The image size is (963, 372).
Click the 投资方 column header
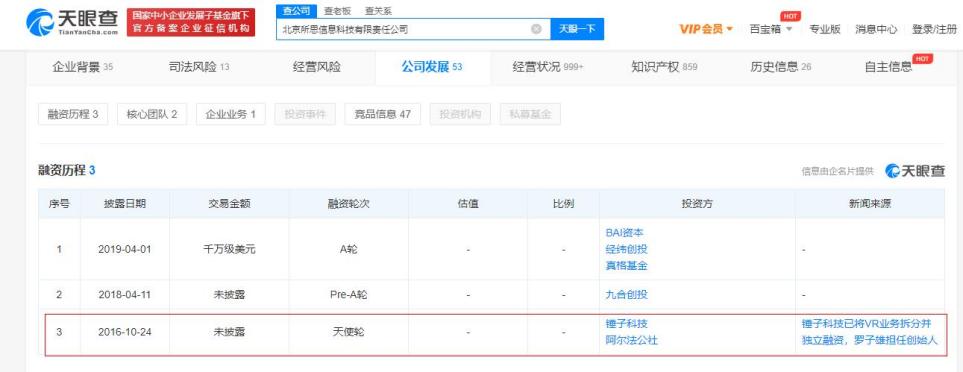pos(697,204)
